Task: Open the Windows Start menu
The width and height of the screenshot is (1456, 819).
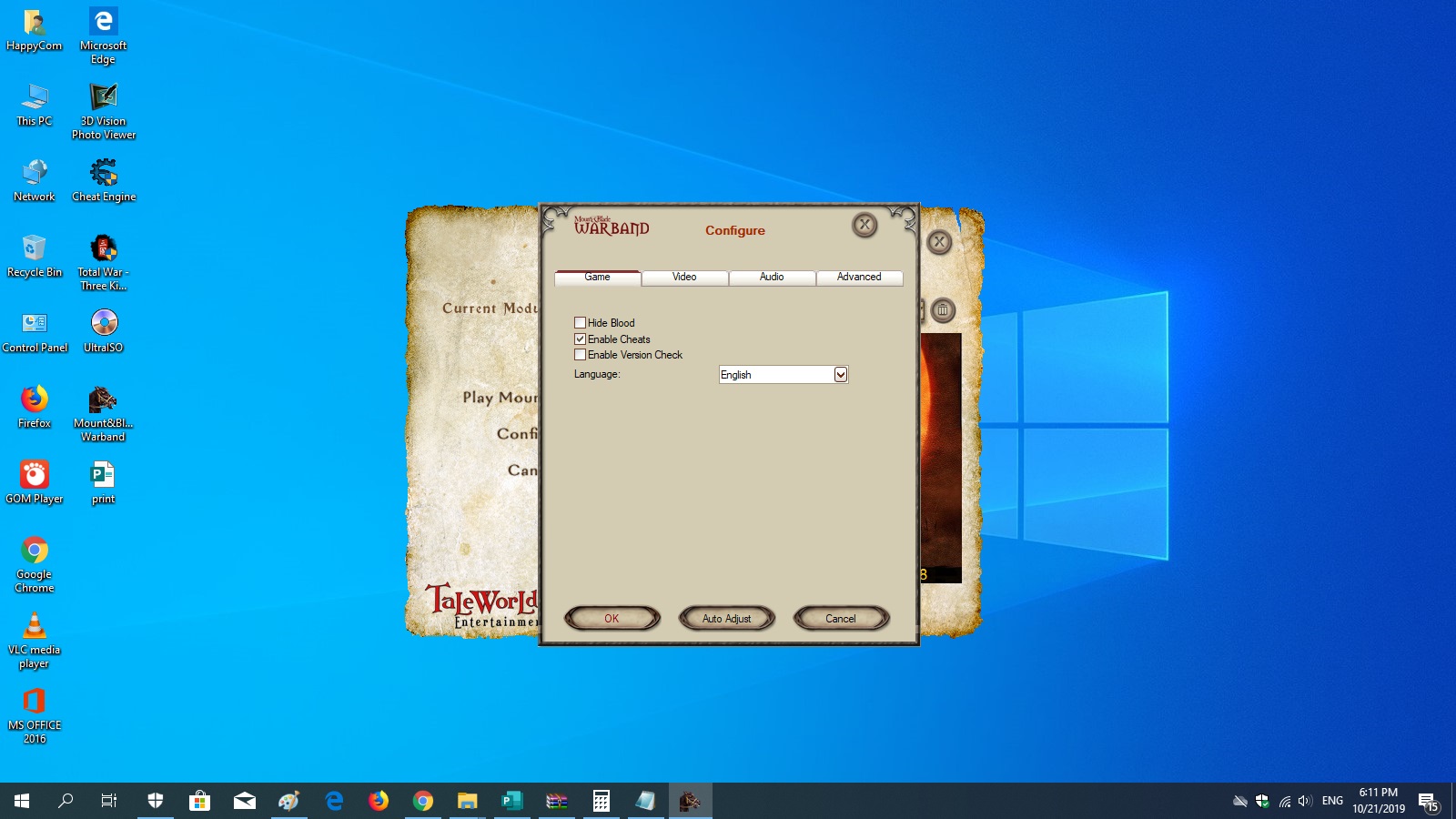Action: click(x=22, y=801)
